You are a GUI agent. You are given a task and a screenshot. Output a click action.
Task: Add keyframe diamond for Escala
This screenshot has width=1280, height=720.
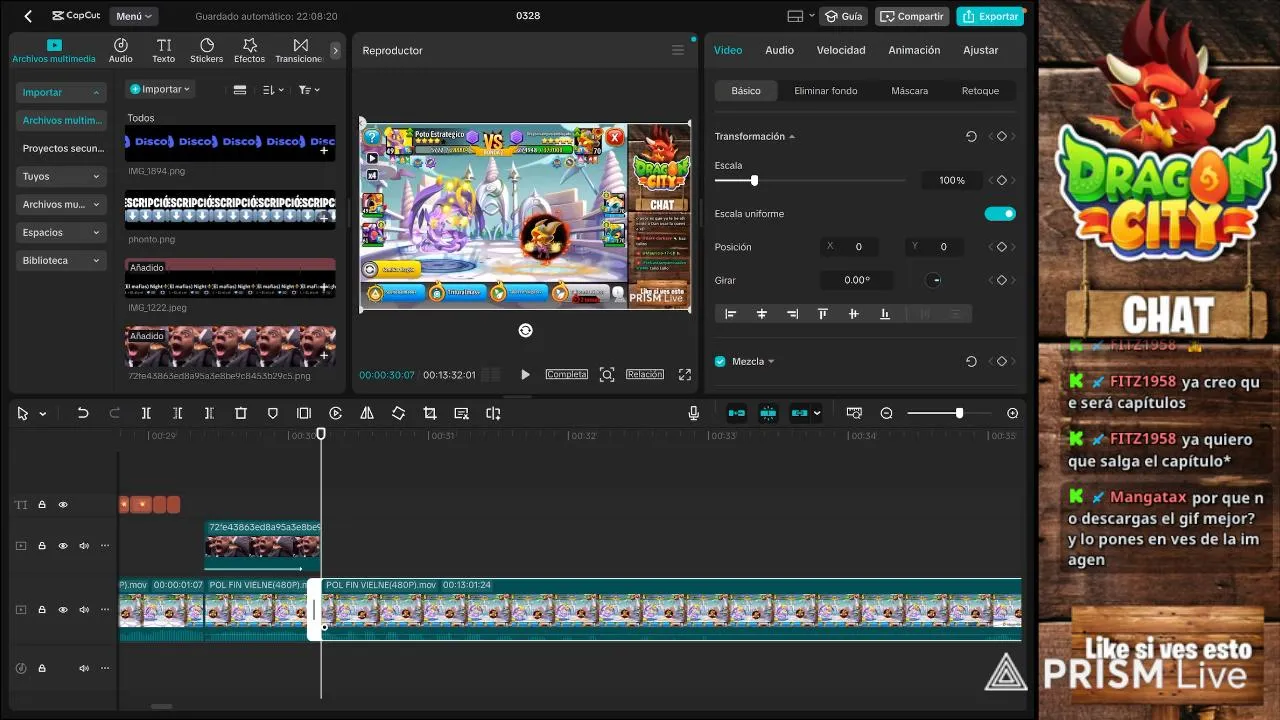1001,180
